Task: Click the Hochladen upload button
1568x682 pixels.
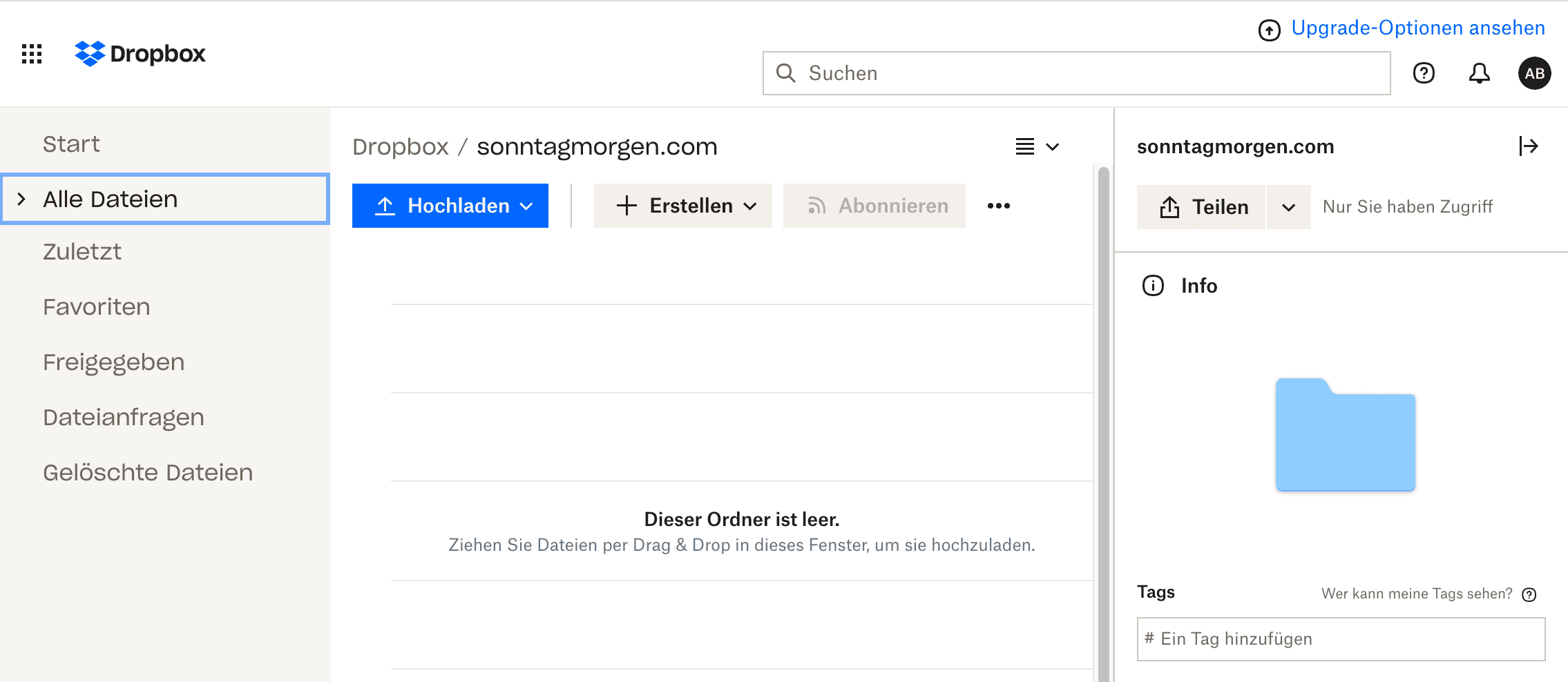Action: (450, 206)
